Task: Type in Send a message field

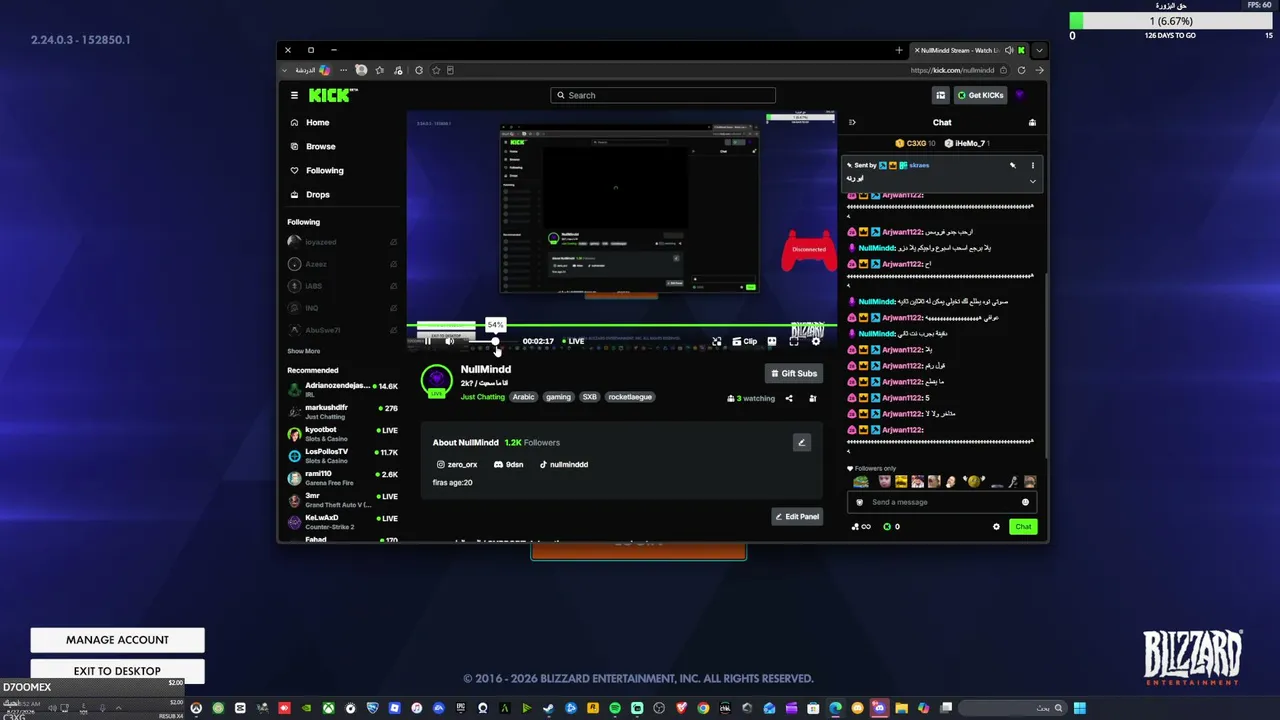Action: click(x=940, y=502)
